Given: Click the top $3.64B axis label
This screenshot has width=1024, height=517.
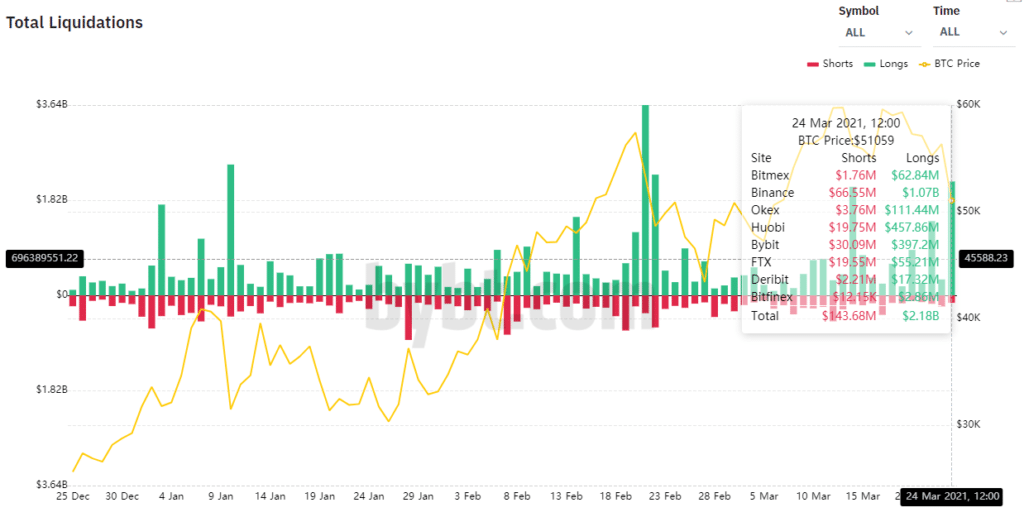Looking at the screenshot, I should [x=52, y=104].
